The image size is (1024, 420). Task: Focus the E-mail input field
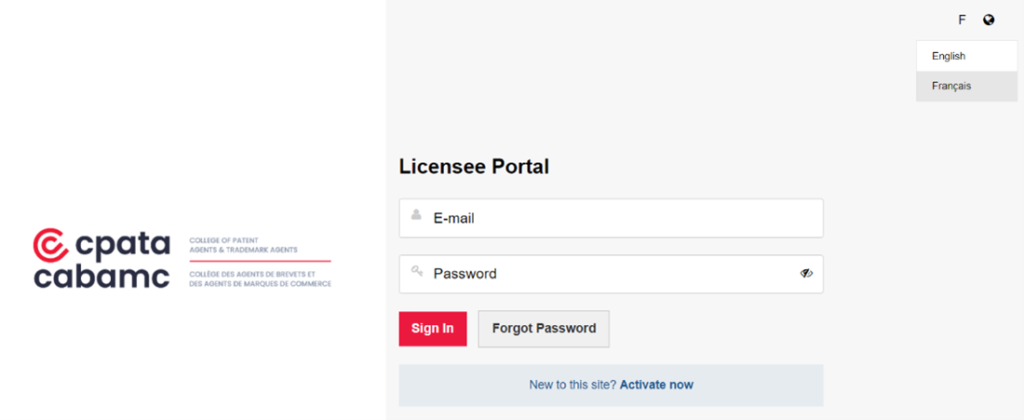tap(611, 218)
